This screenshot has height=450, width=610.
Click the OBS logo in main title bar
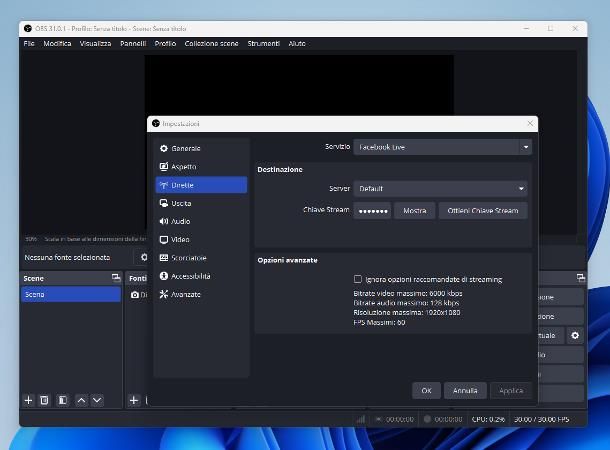pyautogui.click(x=28, y=28)
